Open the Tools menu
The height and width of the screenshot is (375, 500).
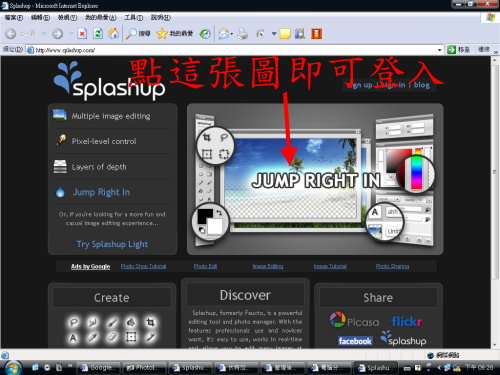133,18
